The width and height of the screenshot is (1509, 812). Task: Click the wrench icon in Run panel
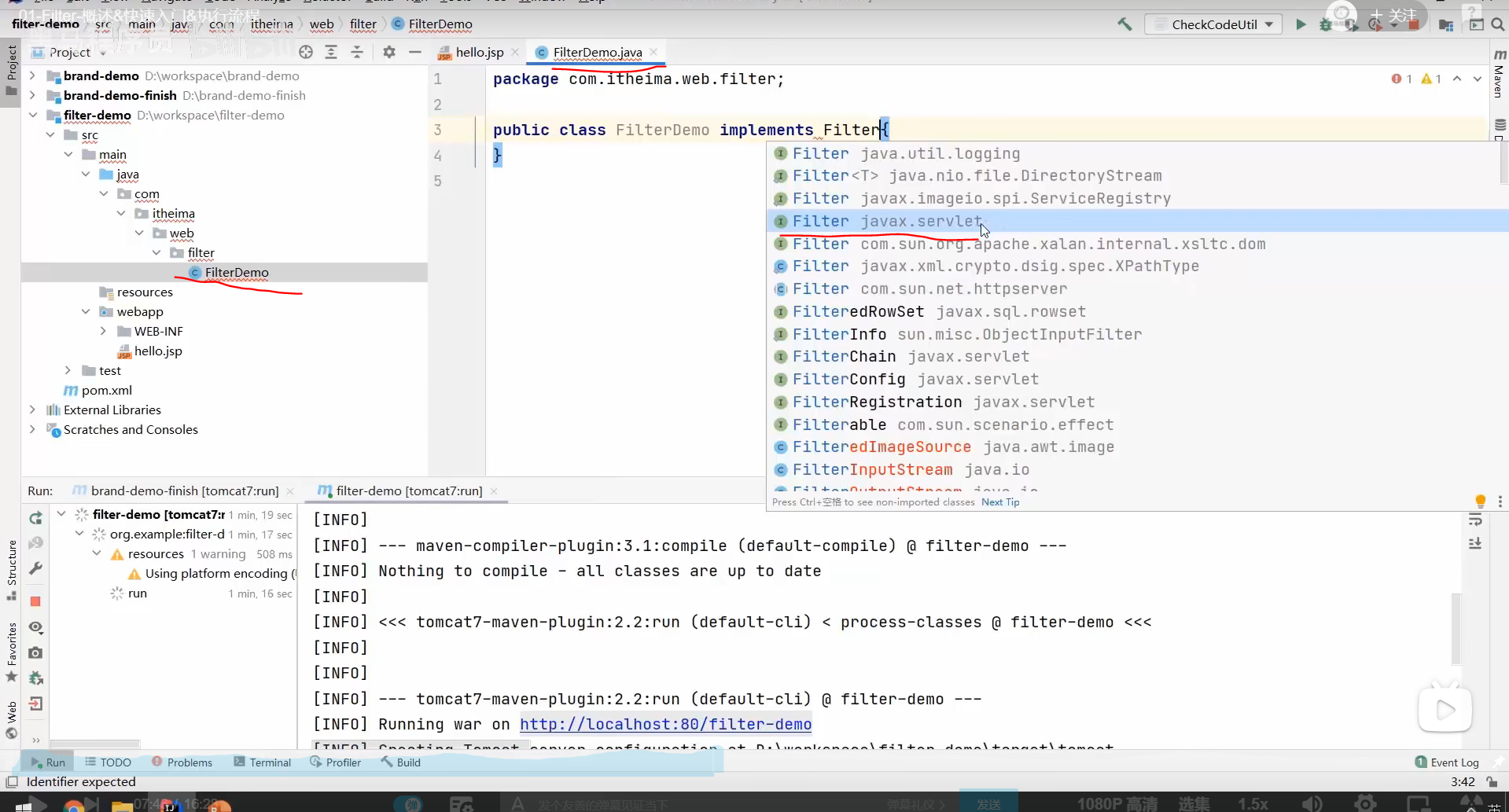click(35, 568)
